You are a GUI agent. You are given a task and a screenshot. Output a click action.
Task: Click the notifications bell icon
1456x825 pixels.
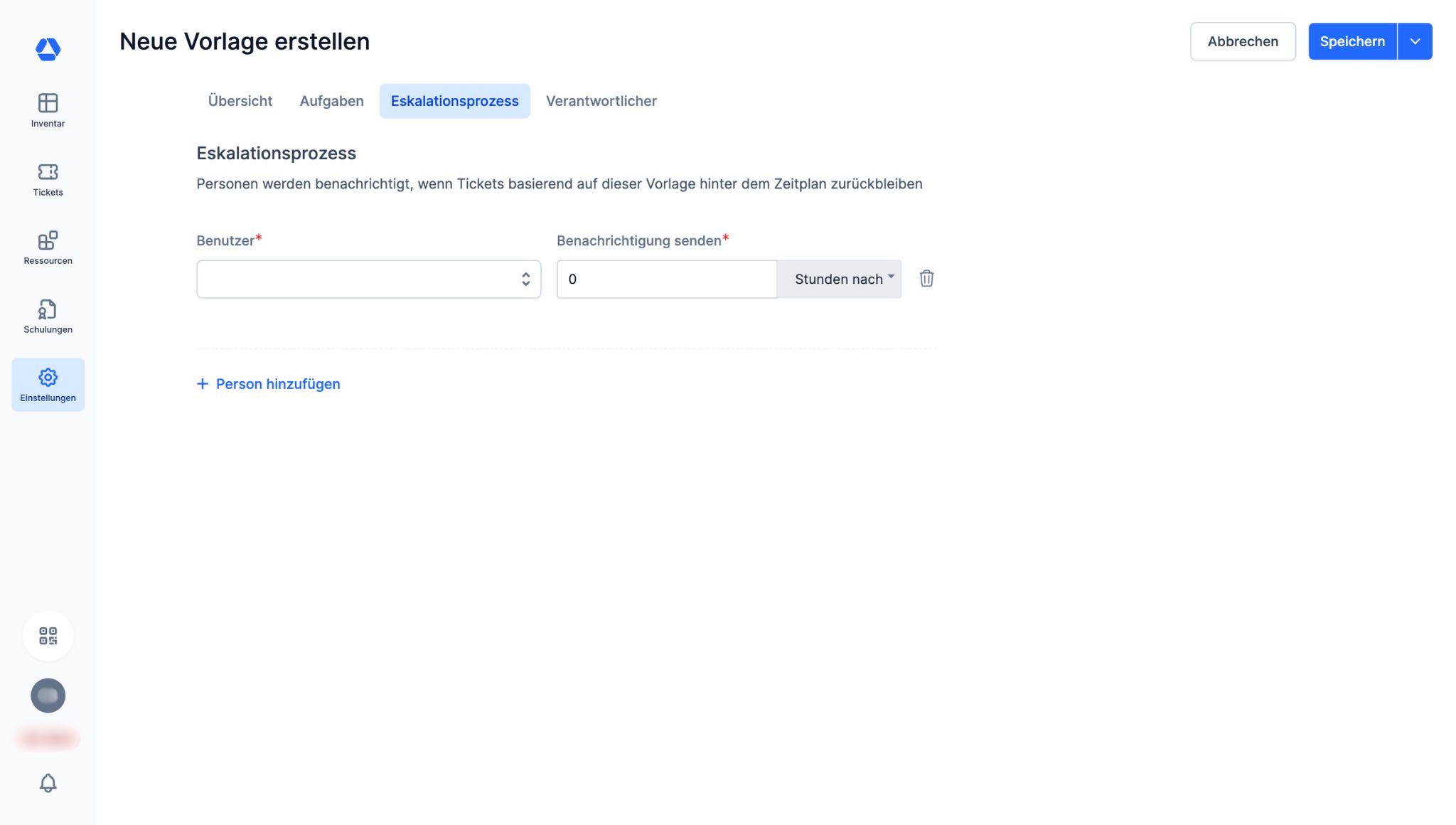(x=48, y=782)
